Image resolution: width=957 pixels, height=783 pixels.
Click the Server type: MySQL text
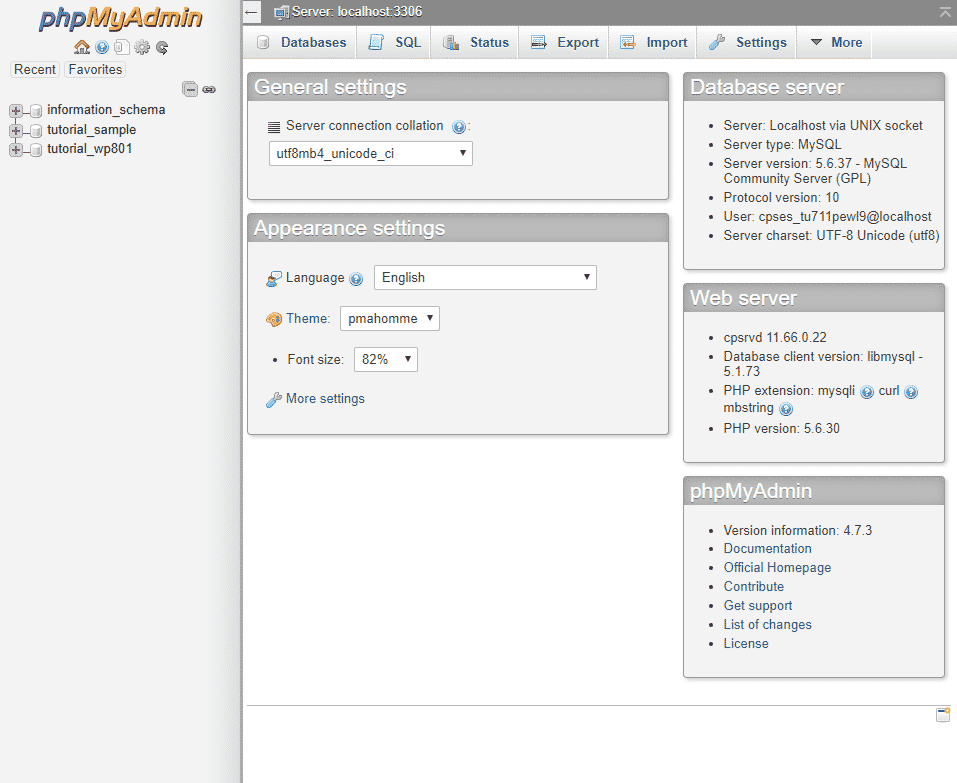click(782, 145)
